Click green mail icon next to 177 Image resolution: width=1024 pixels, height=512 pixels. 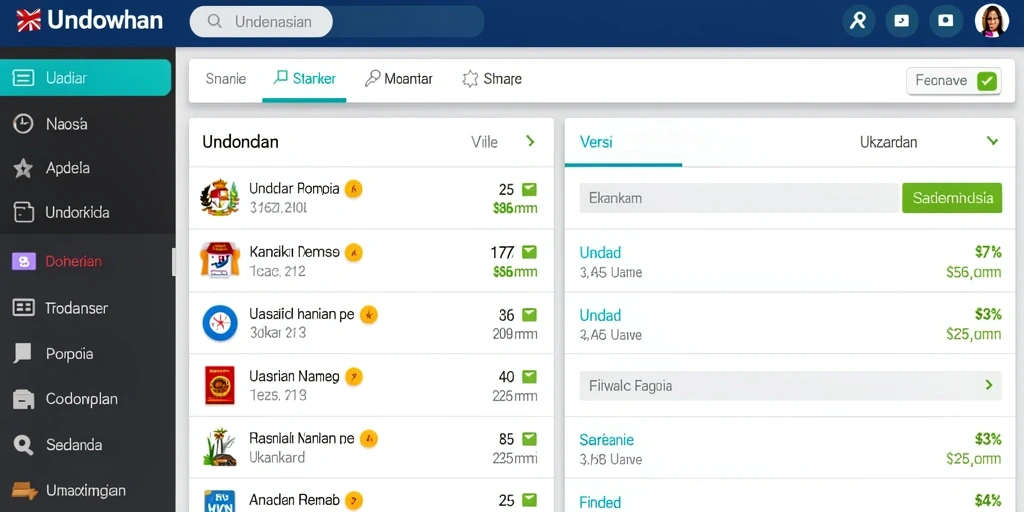(529, 252)
